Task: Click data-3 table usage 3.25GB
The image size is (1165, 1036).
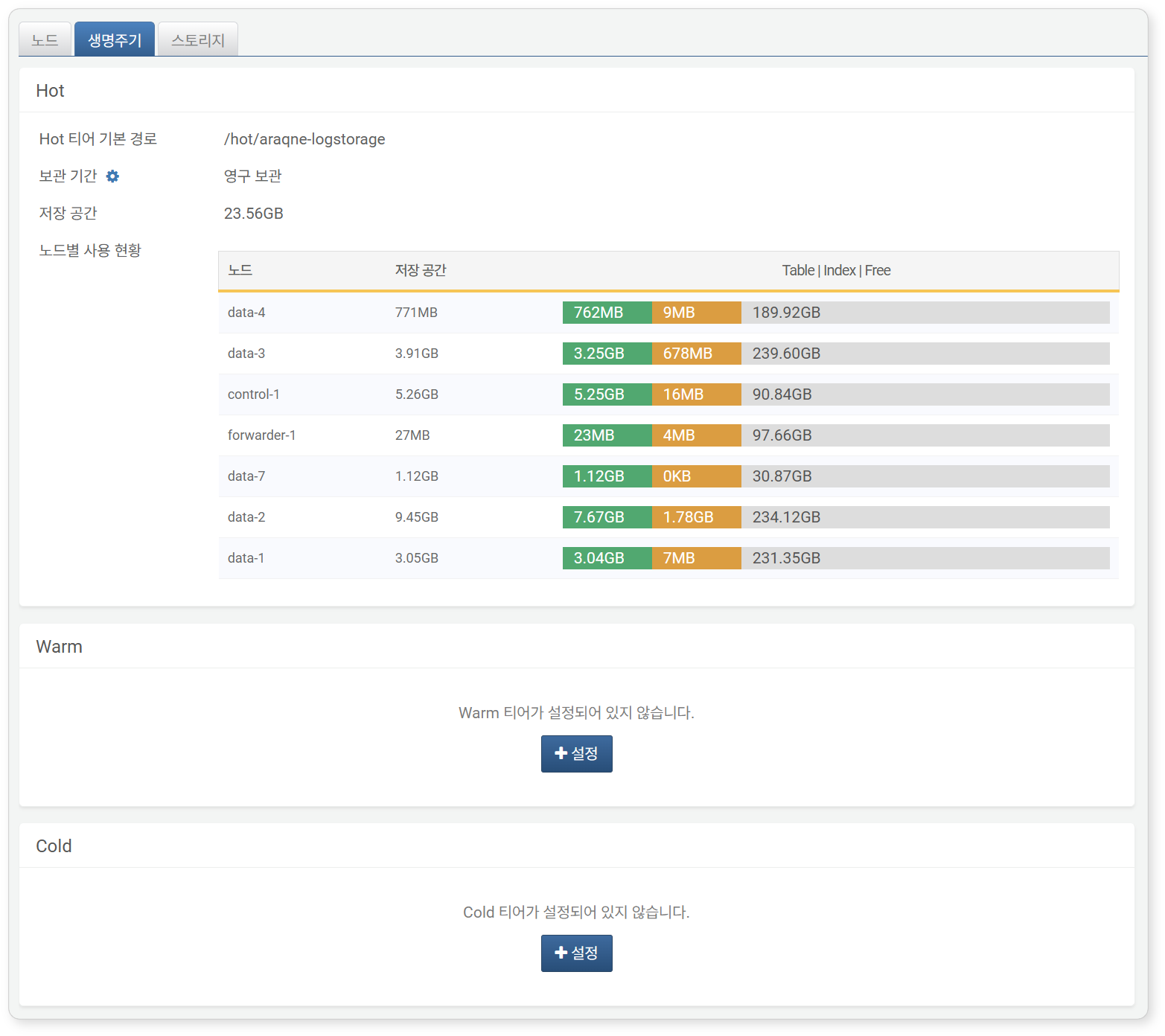Action: coord(607,354)
